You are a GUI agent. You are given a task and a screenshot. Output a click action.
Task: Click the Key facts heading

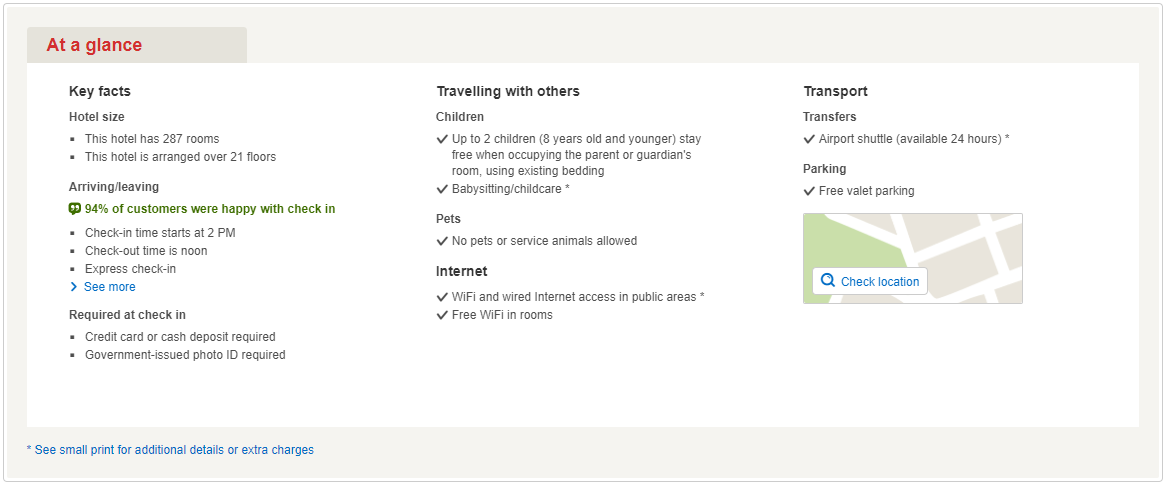click(x=100, y=91)
